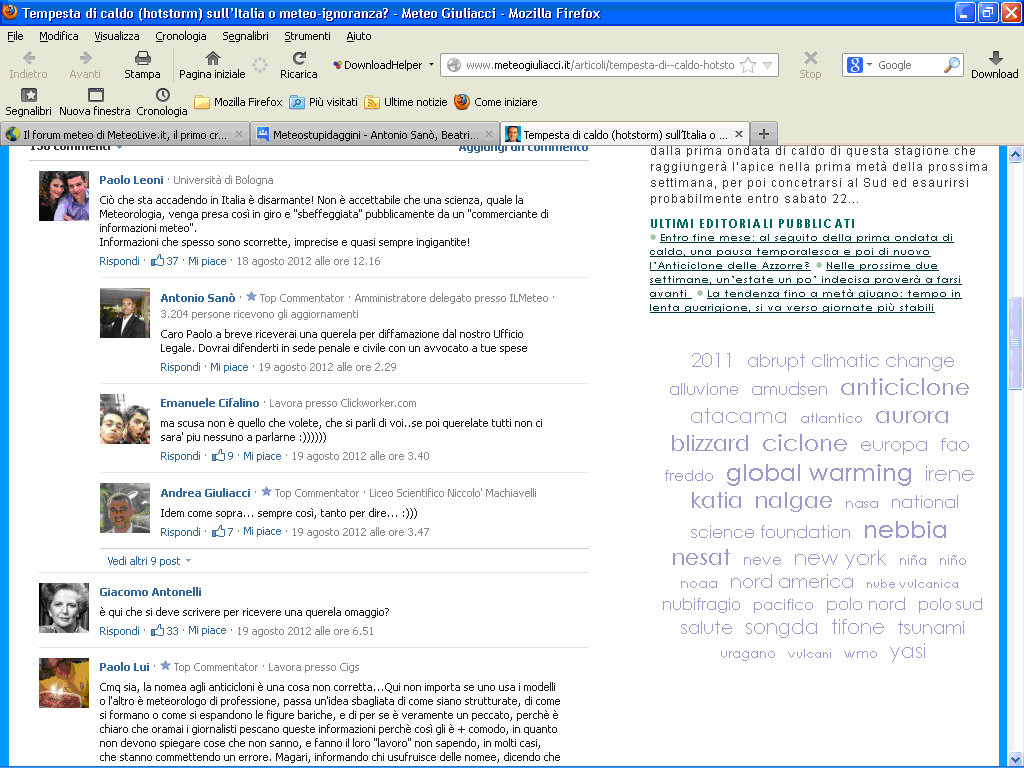Open new tab with plus button
This screenshot has width=1024, height=768.
coord(763,134)
